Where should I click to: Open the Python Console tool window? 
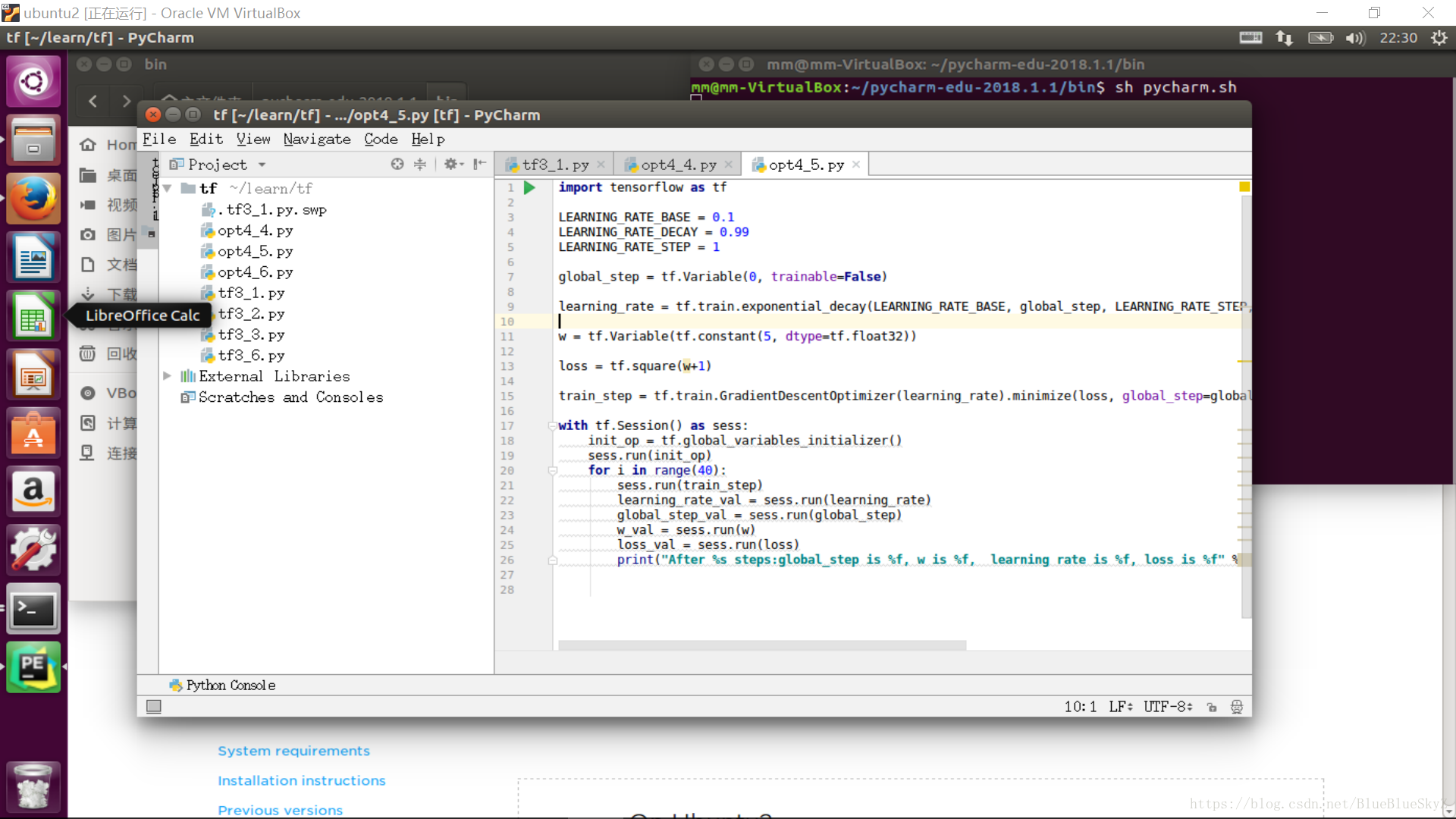[222, 685]
